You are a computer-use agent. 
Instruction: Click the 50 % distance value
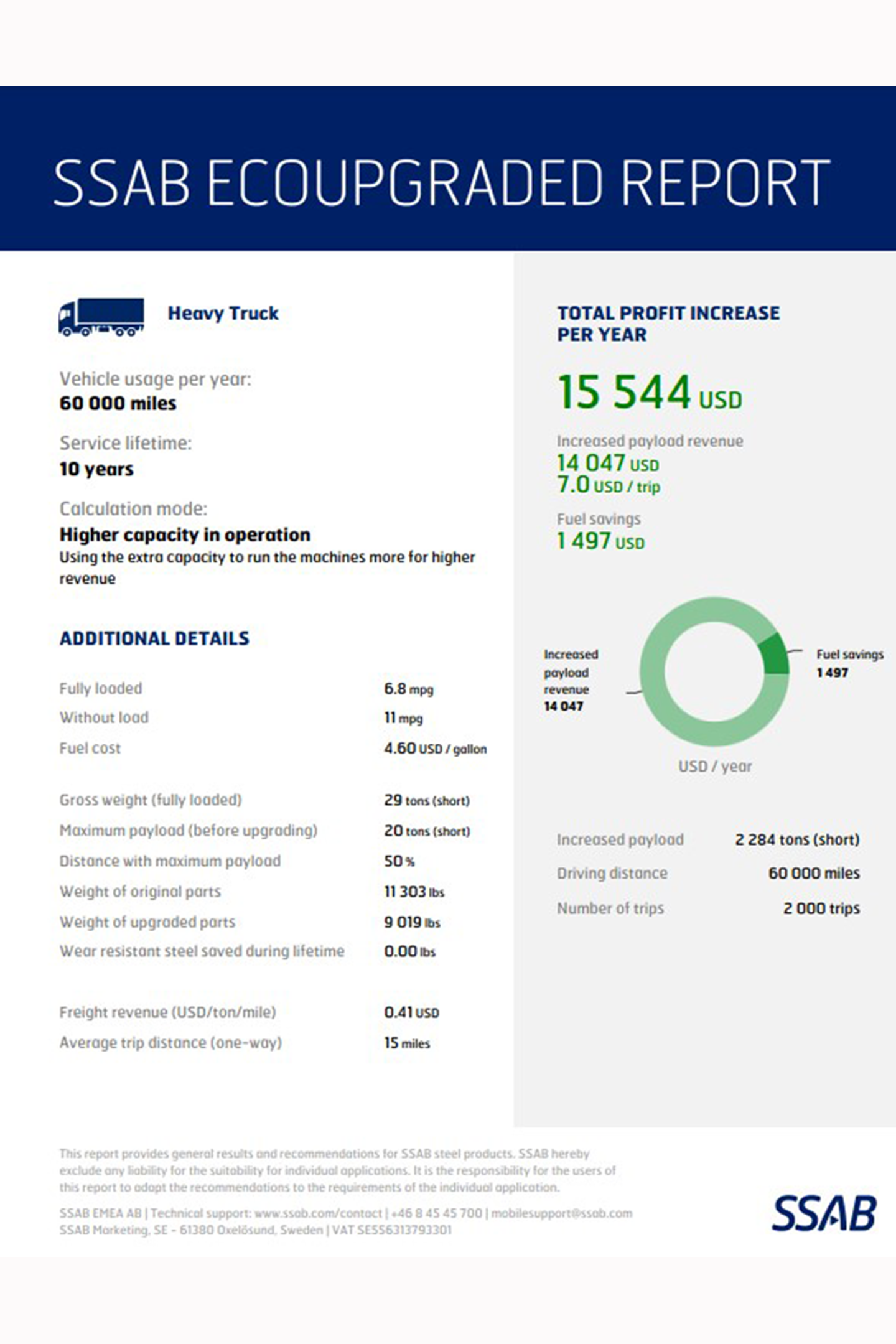(399, 861)
